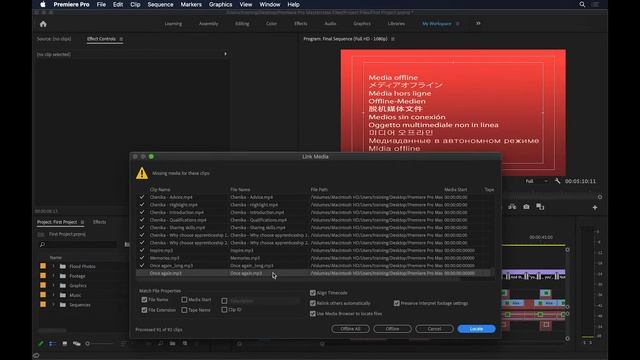Toggle Relink others automatically checkbox
640x360 pixels.
pos(313,303)
